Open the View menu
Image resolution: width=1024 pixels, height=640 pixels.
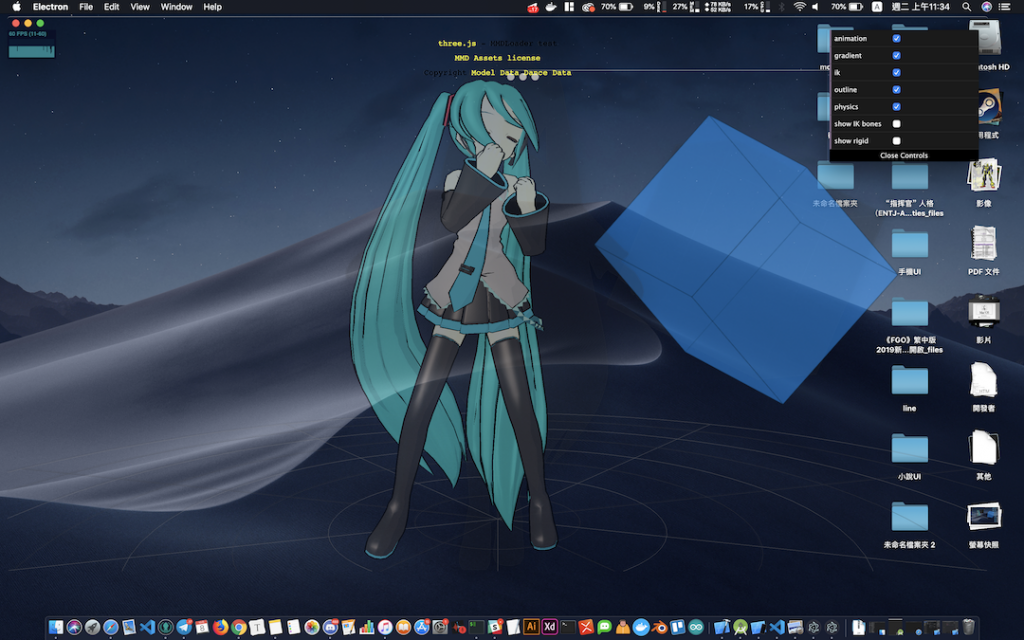[x=140, y=7]
